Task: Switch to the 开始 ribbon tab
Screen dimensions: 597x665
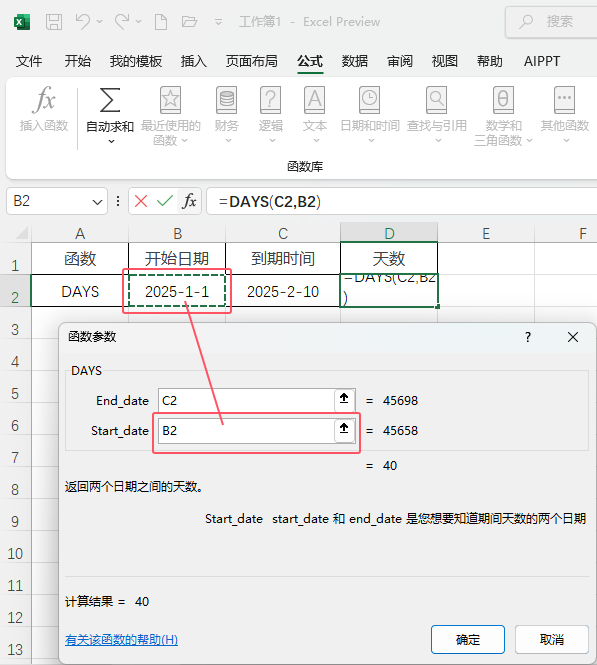Action: (x=78, y=61)
